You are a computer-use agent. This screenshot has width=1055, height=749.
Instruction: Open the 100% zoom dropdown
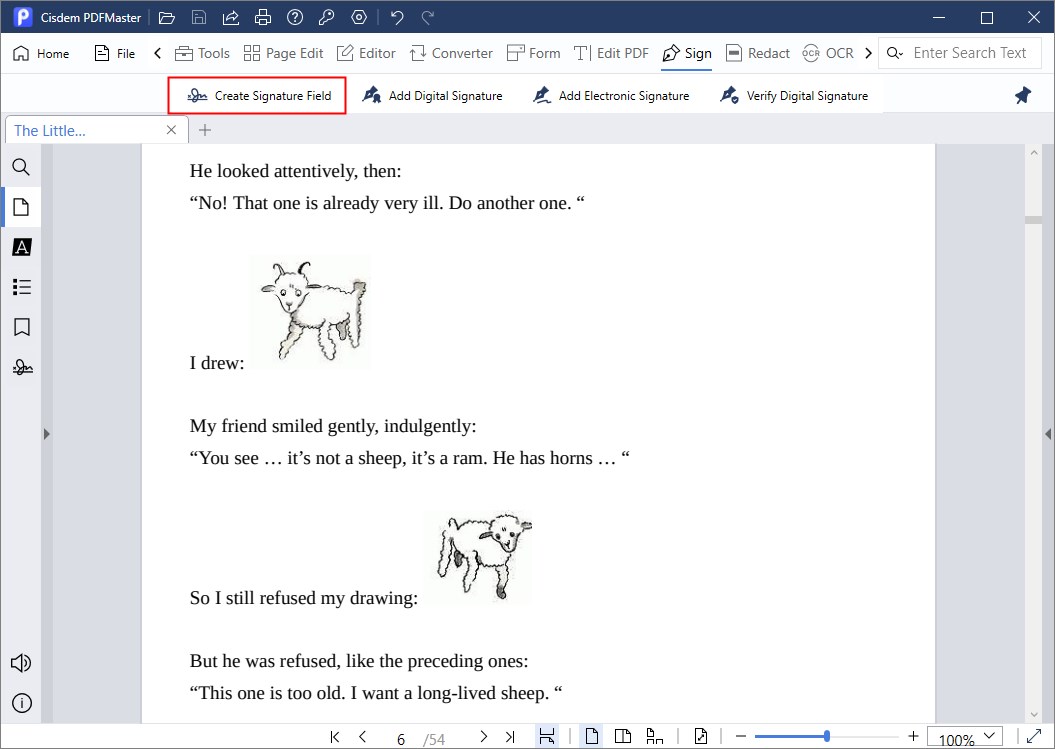(x=966, y=738)
